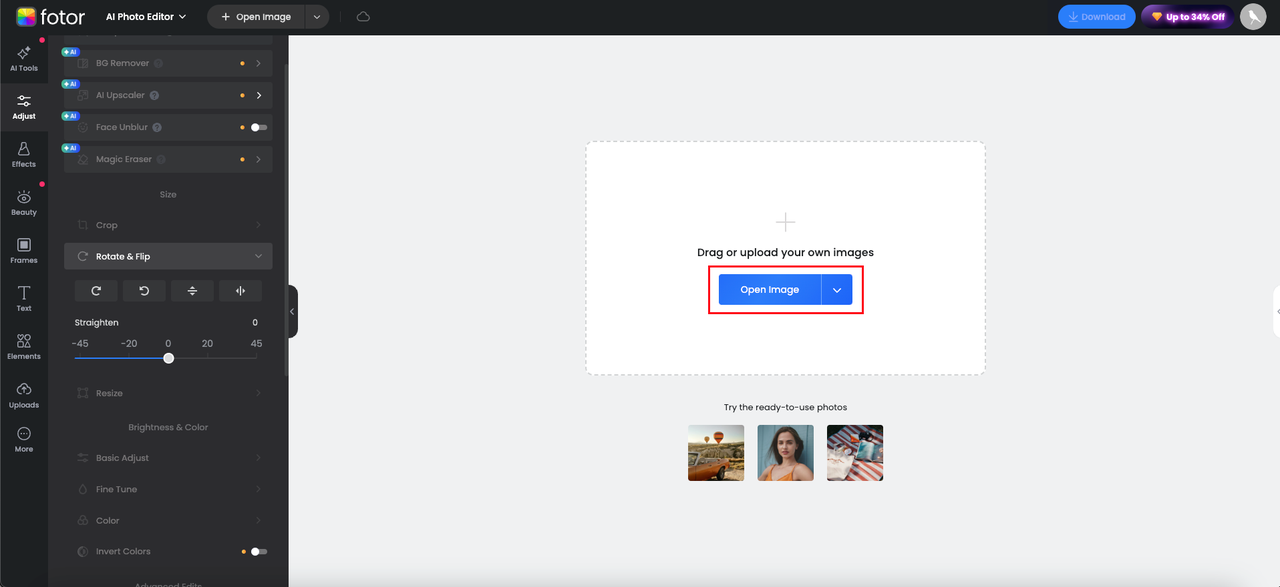Click the top bar Open Image button
The width and height of the screenshot is (1280, 587).
point(256,17)
